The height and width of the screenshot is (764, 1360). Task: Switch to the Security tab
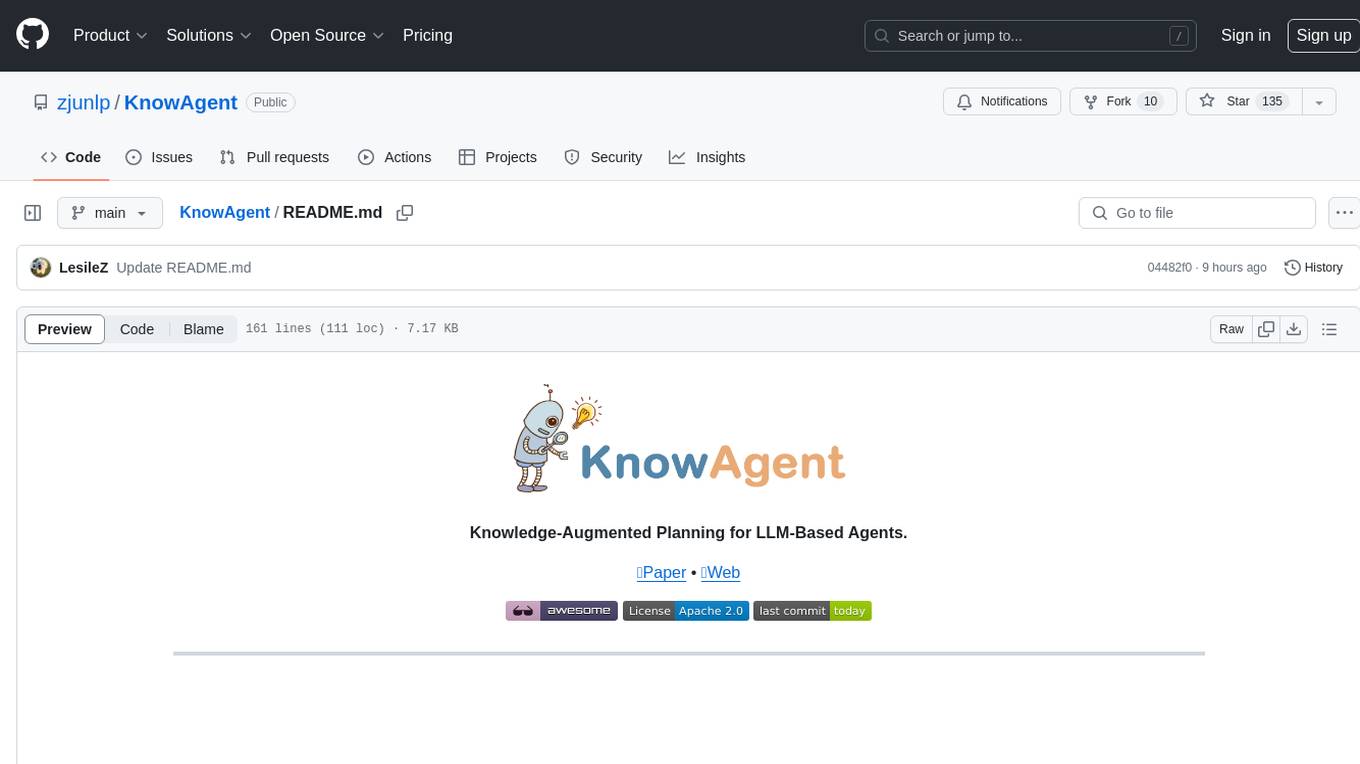pyautogui.click(x=603, y=157)
